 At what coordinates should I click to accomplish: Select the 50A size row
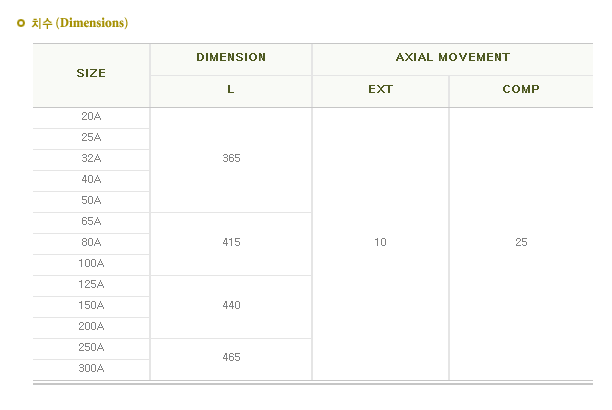click(91, 200)
